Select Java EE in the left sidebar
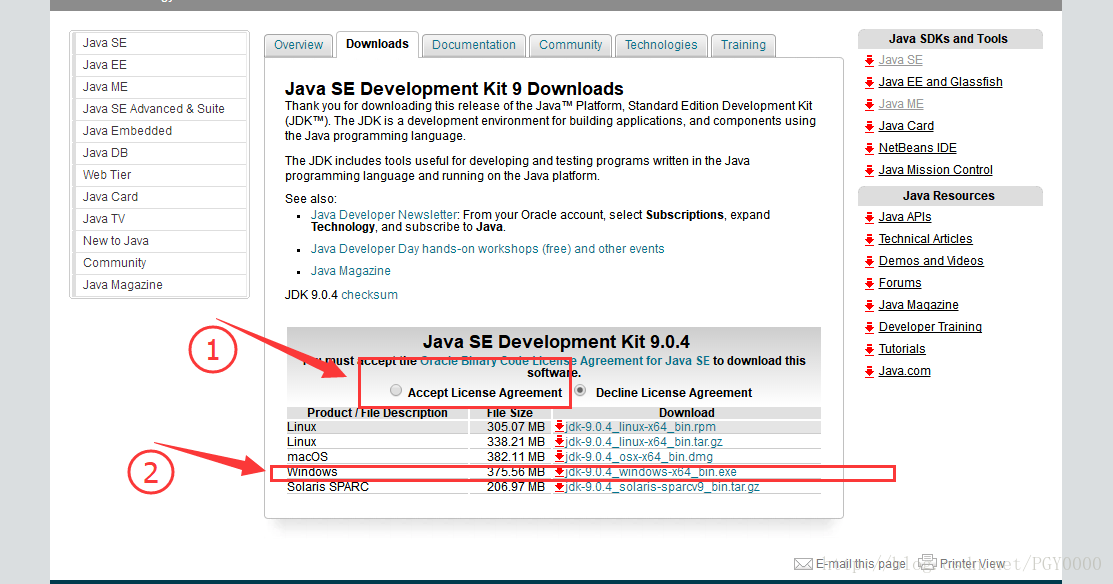Screen dimensions: 1113x584 click(x=160, y=65)
